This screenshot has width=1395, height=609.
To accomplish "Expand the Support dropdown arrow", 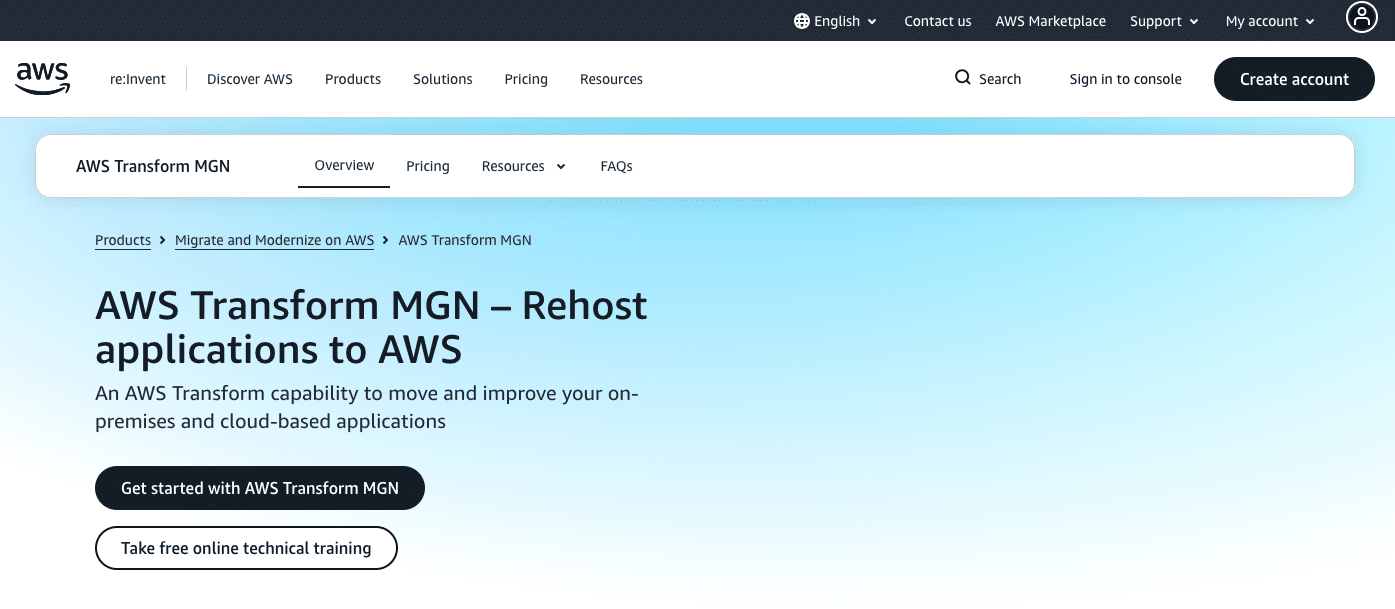I will coord(1194,22).
